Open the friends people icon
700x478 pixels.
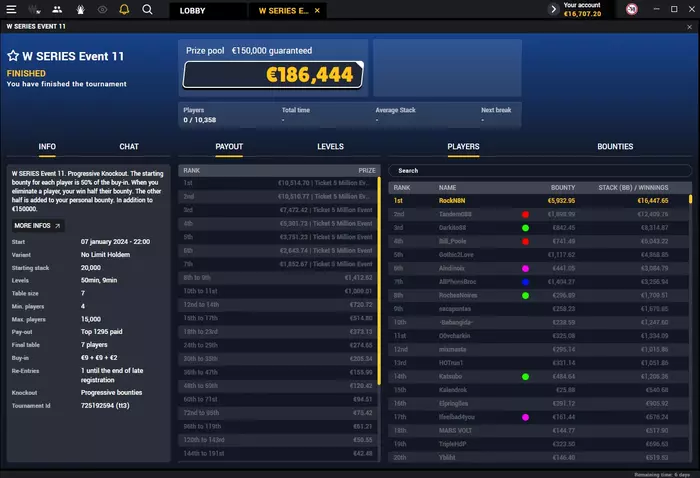pyautogui.click(x=57, y=9)
